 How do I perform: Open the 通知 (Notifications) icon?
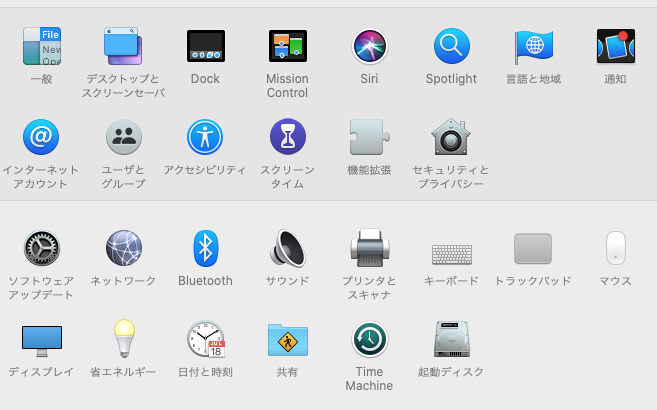click(616, 46)
